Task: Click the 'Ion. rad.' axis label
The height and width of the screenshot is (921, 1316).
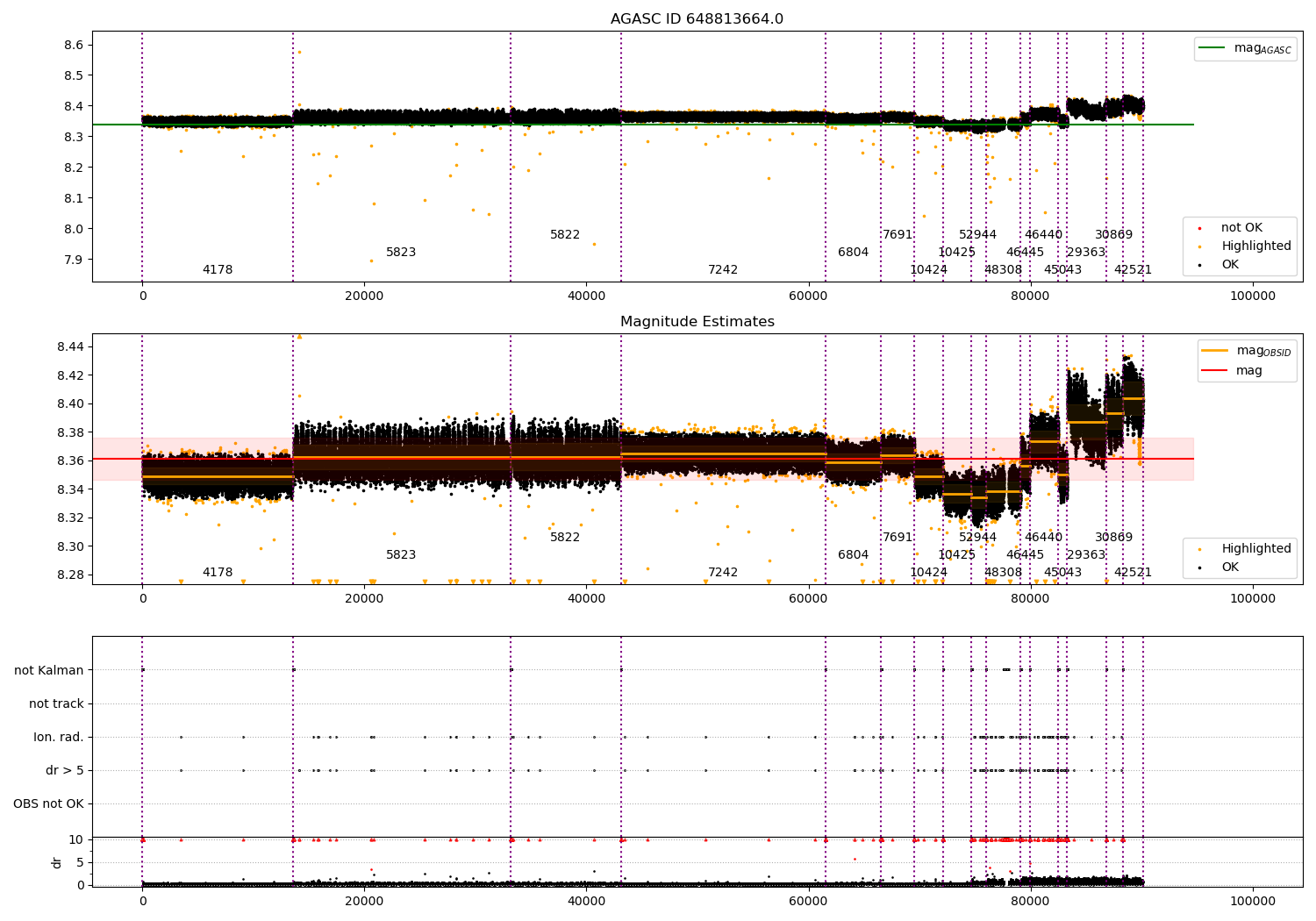Action: pos(59,737)
